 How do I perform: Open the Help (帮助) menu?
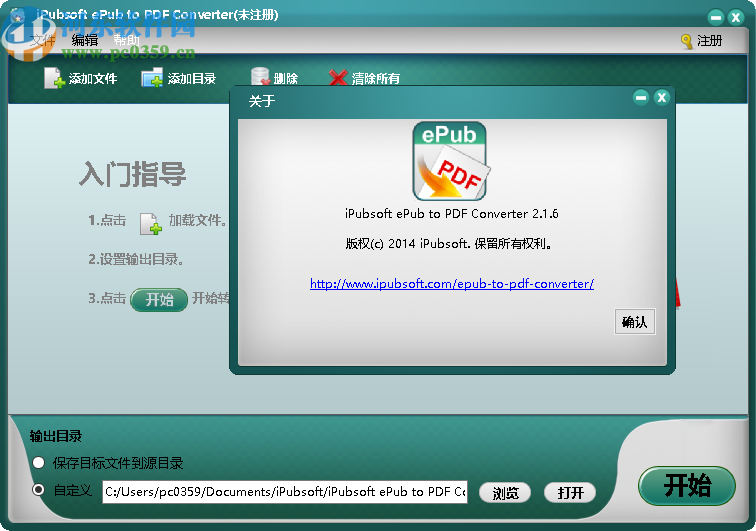pyautogui.click(x=126, y=40)
